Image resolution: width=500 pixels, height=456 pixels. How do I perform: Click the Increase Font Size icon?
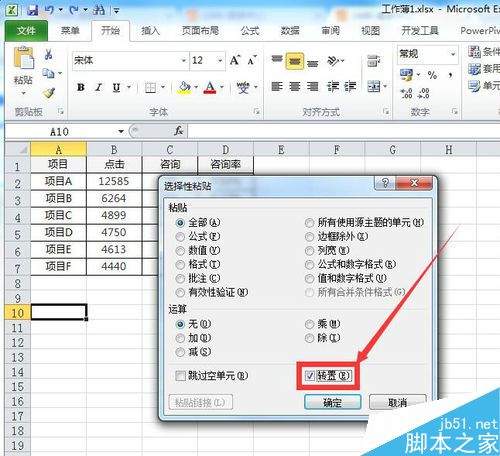click(235, 60)
